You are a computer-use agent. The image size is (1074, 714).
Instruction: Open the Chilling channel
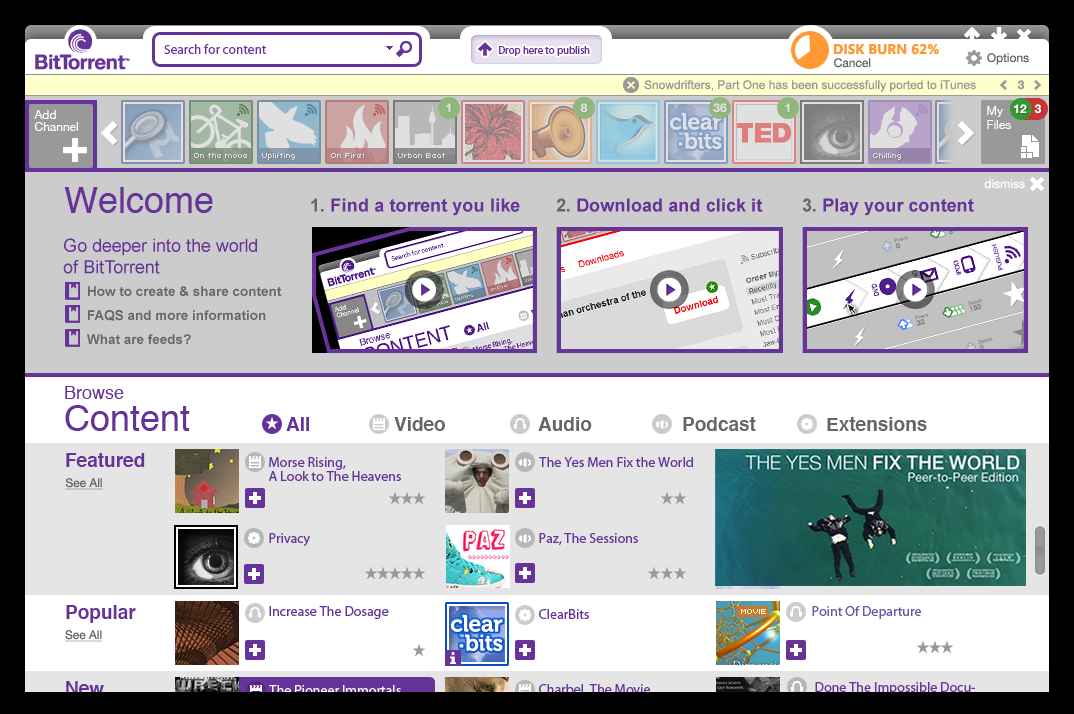click(x=899, y=132)
